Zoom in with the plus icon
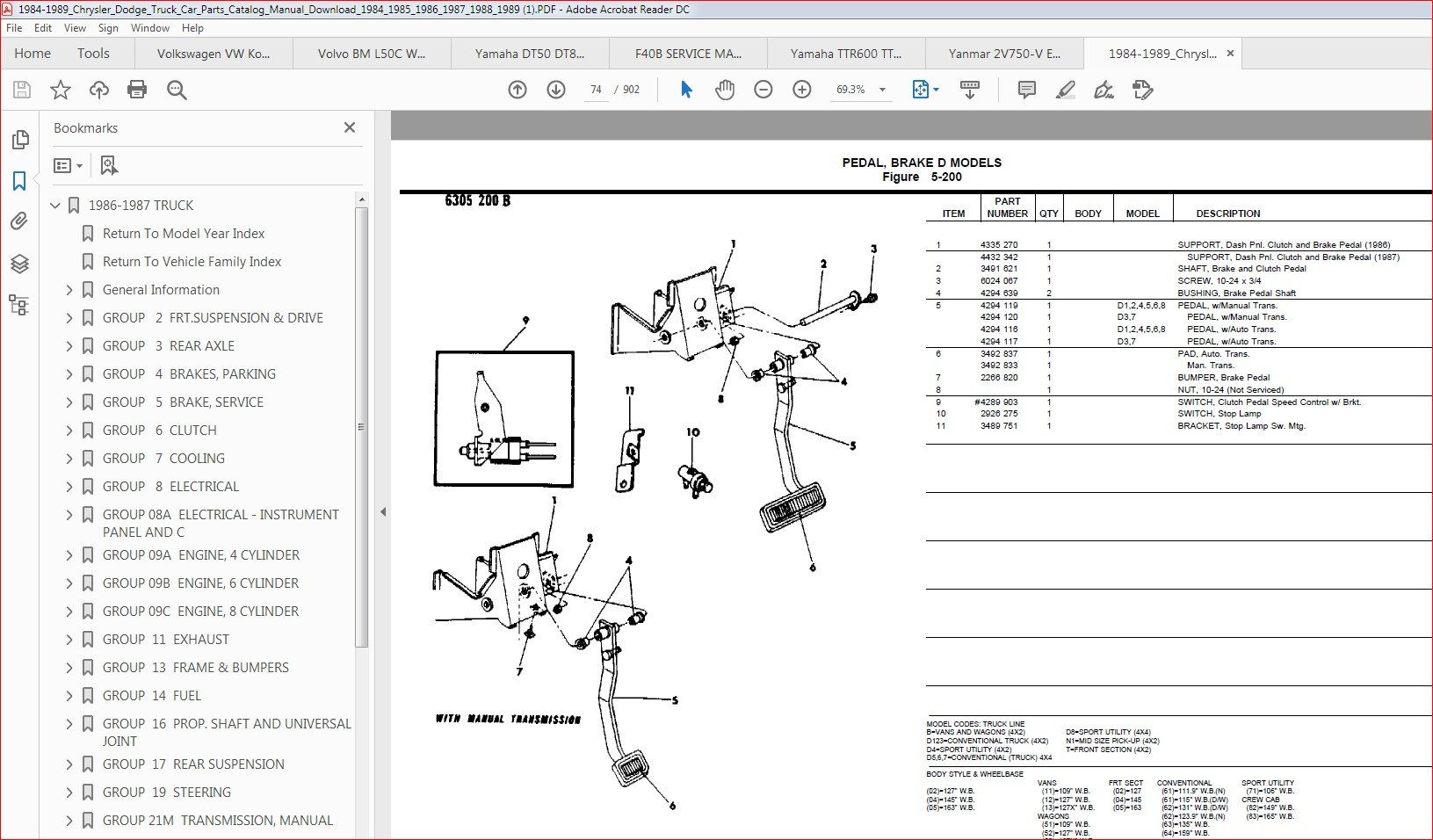 pos(802,90)
